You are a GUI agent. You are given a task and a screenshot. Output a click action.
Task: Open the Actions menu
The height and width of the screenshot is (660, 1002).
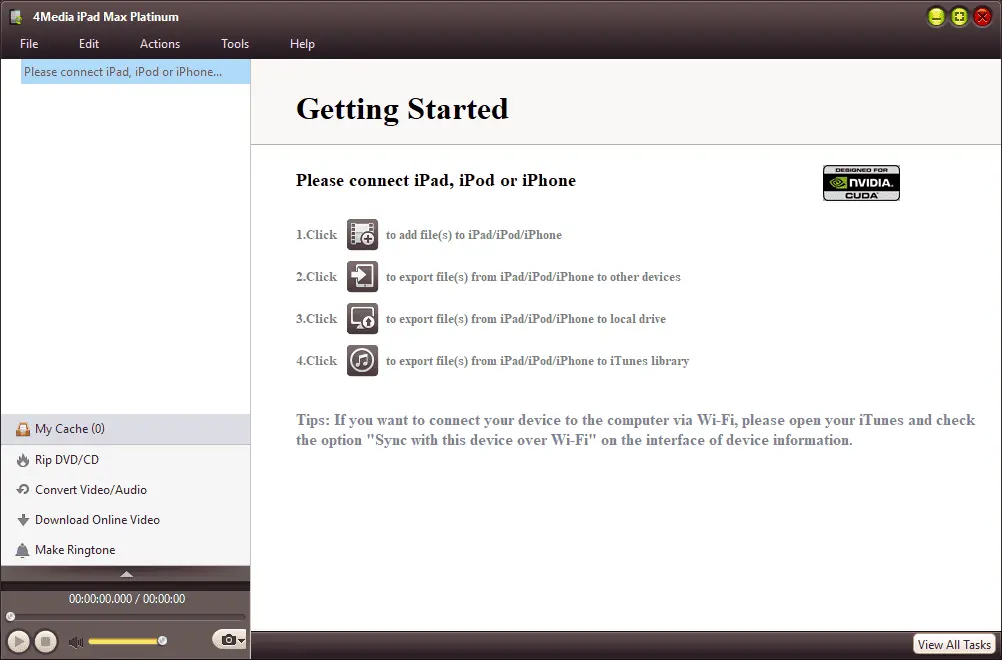point(160,44)
